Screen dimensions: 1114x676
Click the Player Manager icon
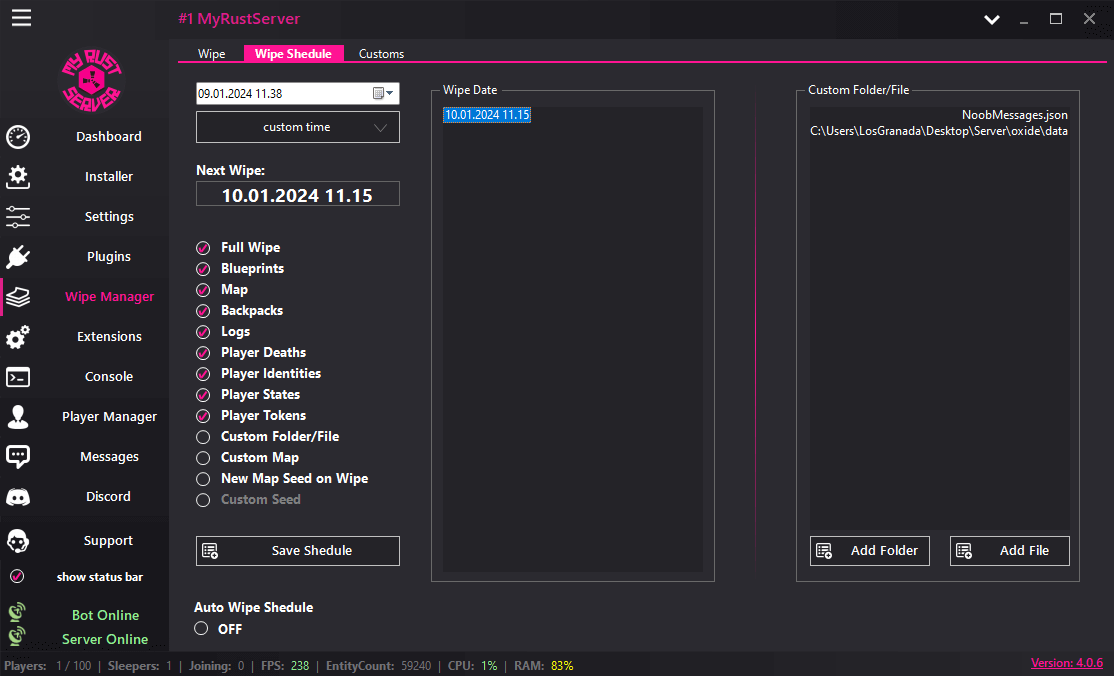coord(17,417)
